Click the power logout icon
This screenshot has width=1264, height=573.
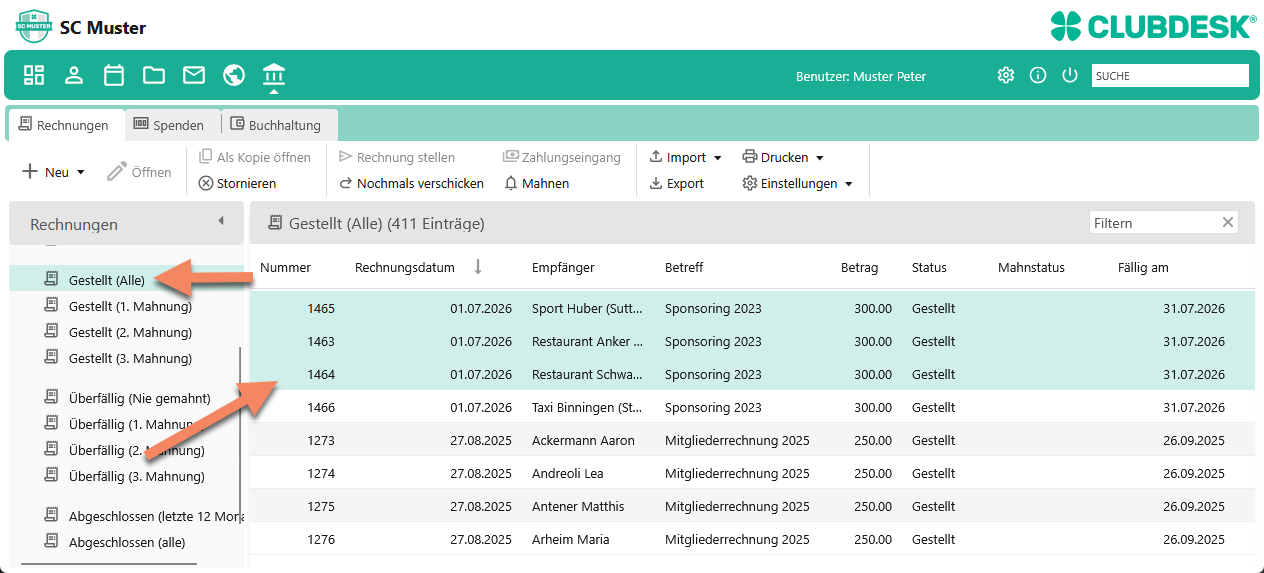(1070, 75)
